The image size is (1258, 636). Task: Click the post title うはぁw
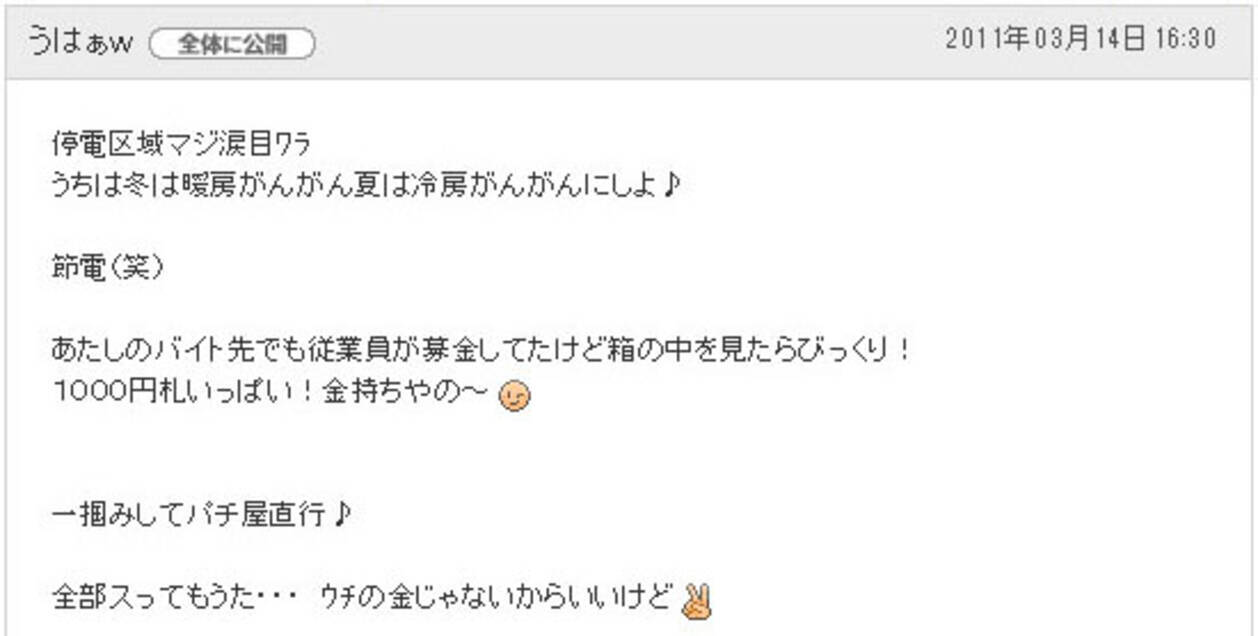pyautogui.click(x=82, y=43)
